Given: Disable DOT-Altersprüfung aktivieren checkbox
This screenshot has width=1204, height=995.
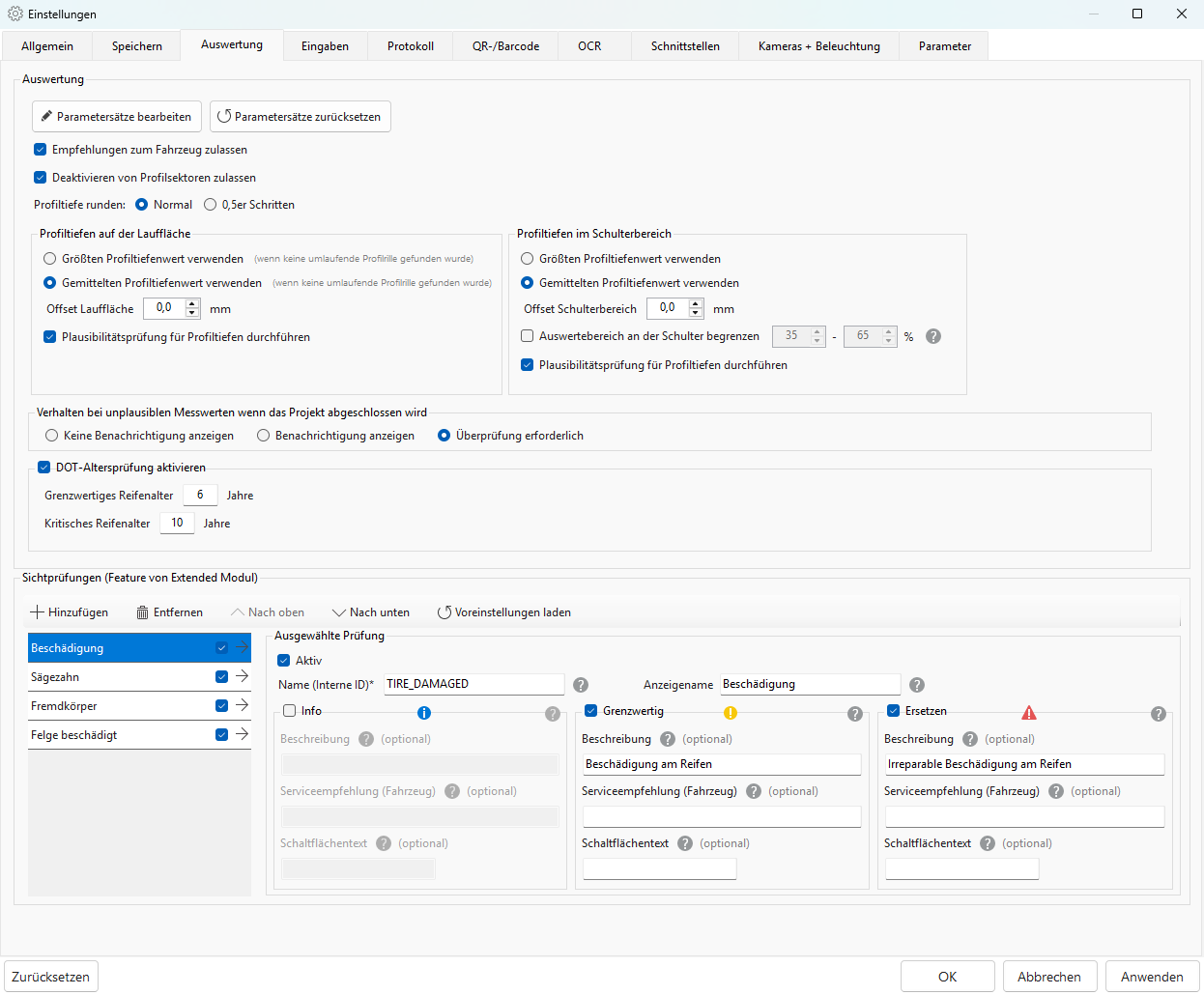Looking at the screenshot, I should (43, 468).
